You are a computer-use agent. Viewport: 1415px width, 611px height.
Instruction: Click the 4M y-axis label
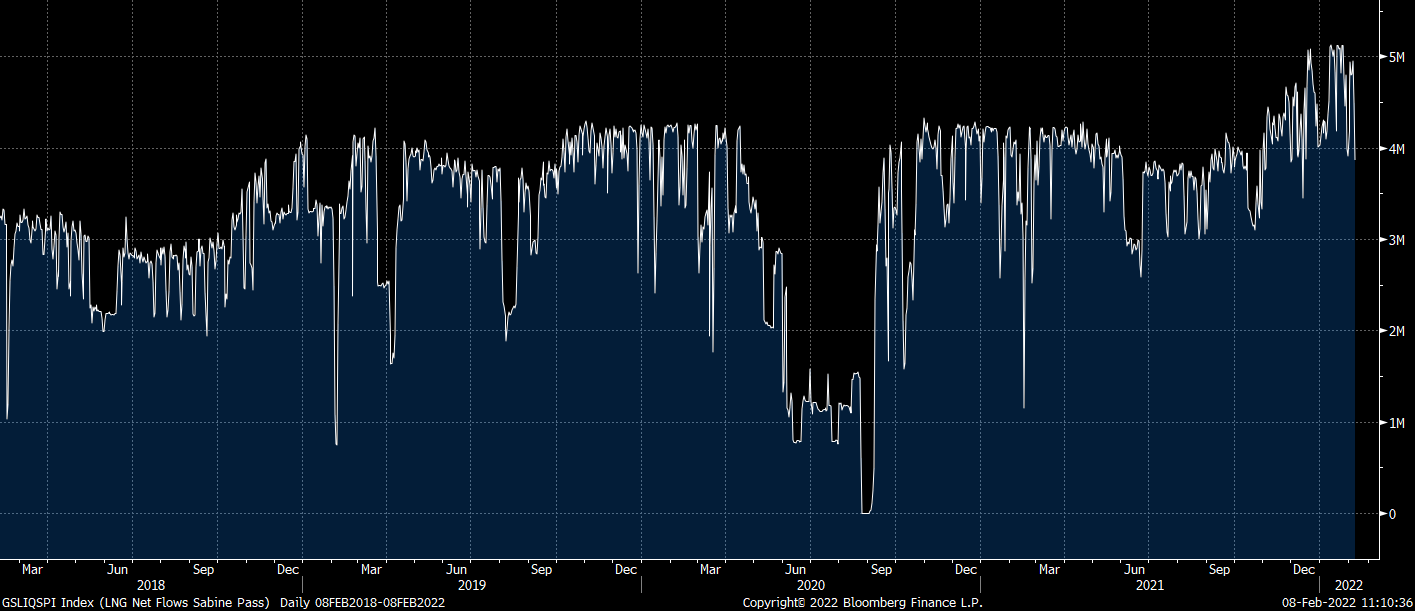click(1396, 149)
